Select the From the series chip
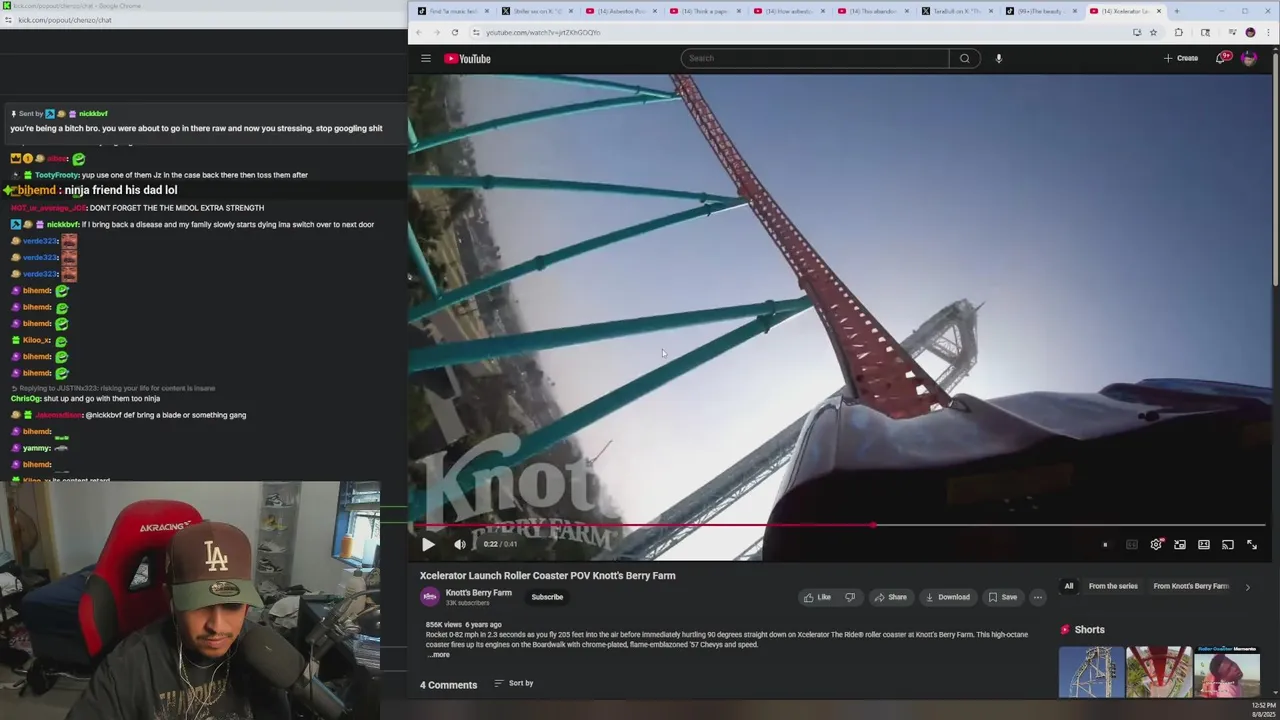 [x=1113, y=586]
